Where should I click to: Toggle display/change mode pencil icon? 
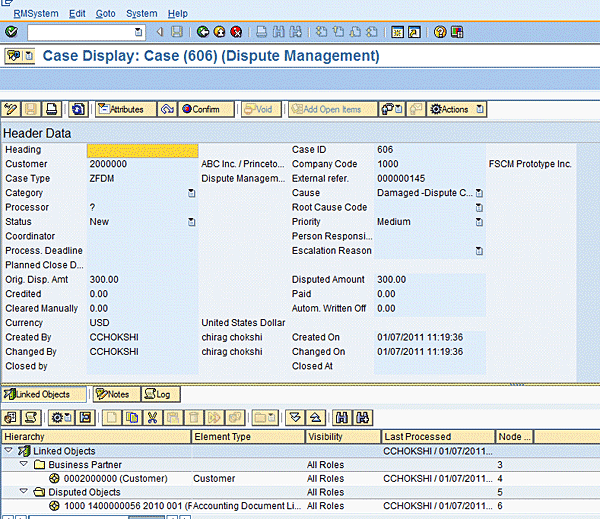coord(11,109)
